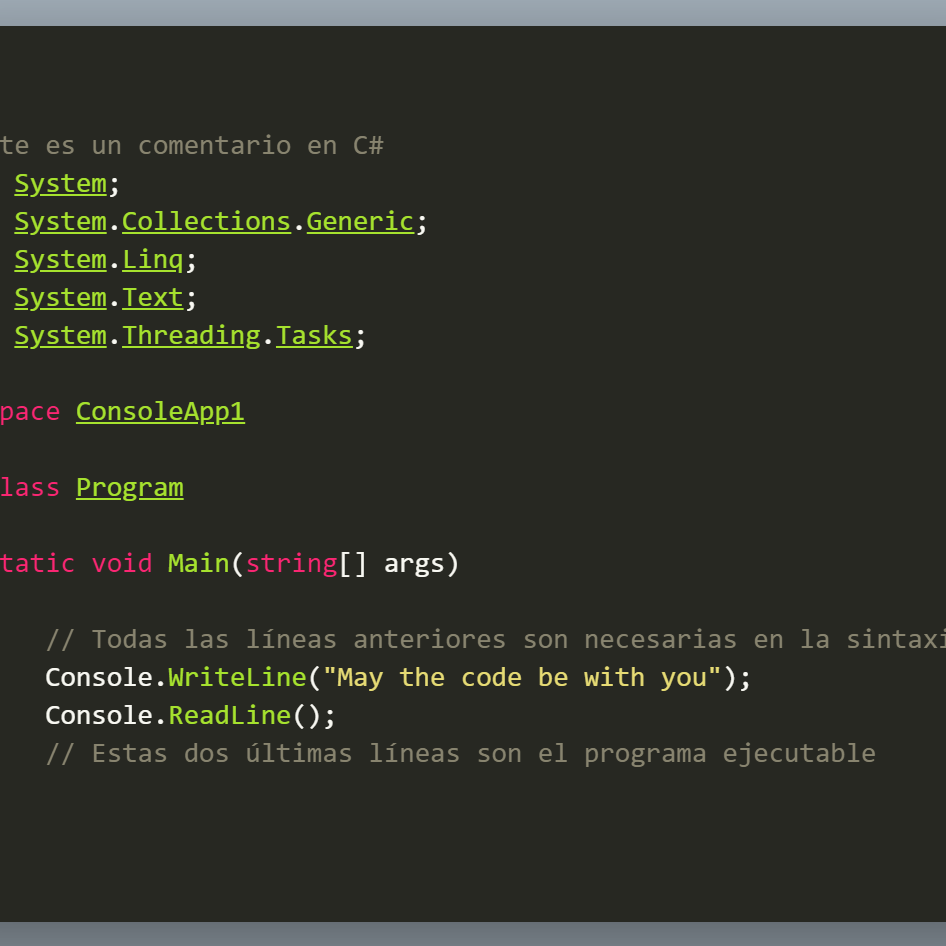Screen dimensions: 946x946
Task: Click the standalone System namespace link
Action: coord(60,184)
